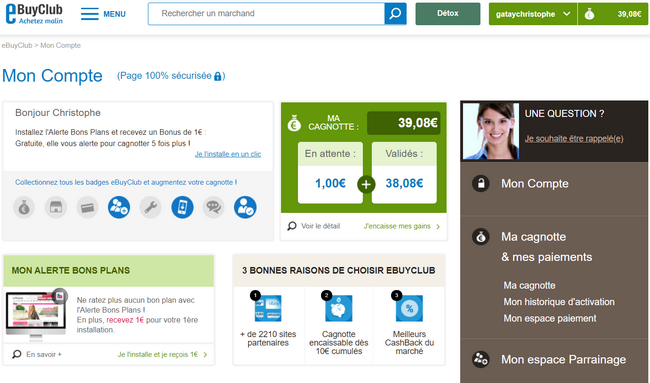Click 'MON ALERTE BONS PLANS' header
650x383 pixels.
click(x=109, y=271)
